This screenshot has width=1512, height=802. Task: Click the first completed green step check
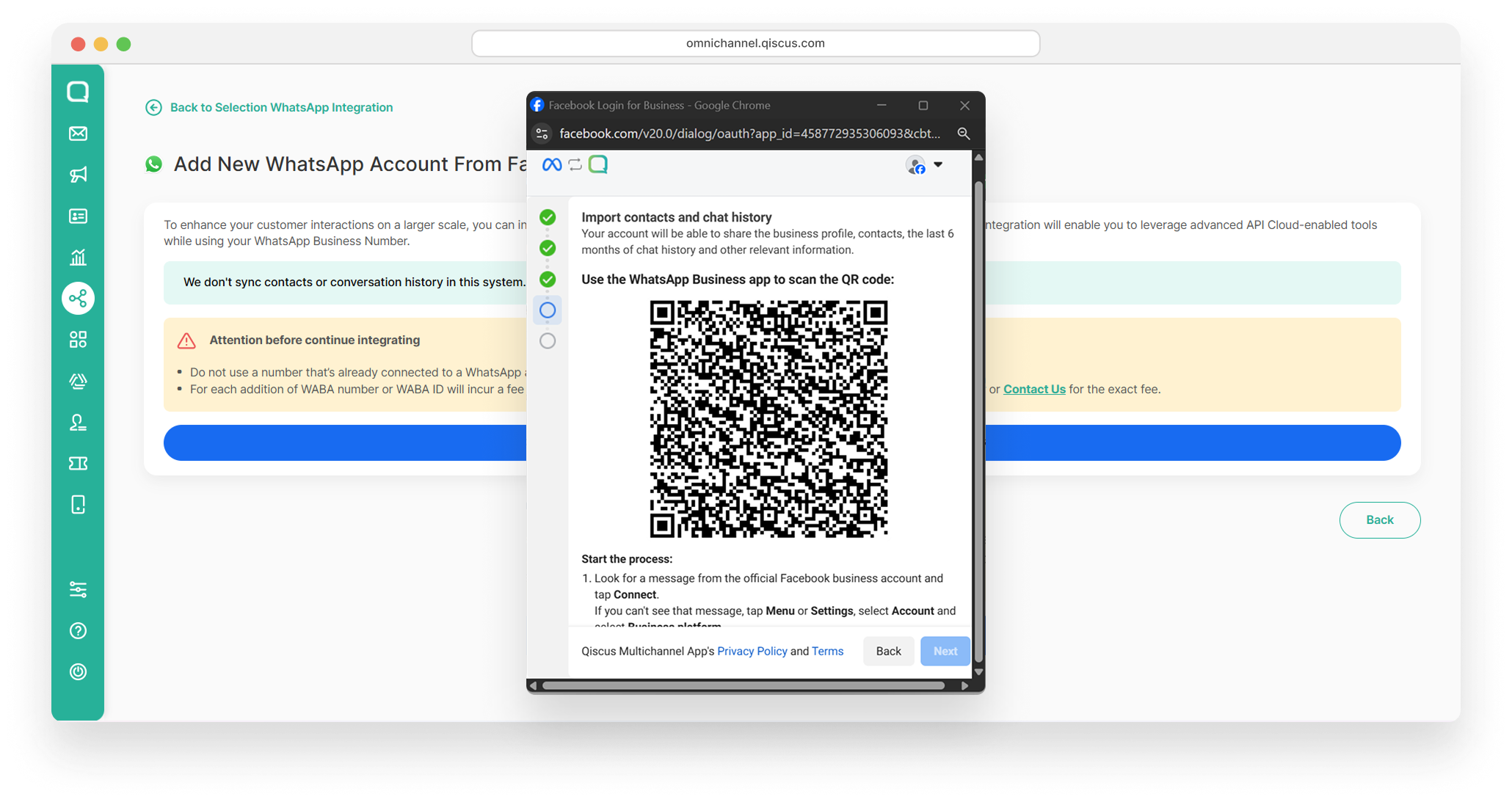[x=548, y=217]
